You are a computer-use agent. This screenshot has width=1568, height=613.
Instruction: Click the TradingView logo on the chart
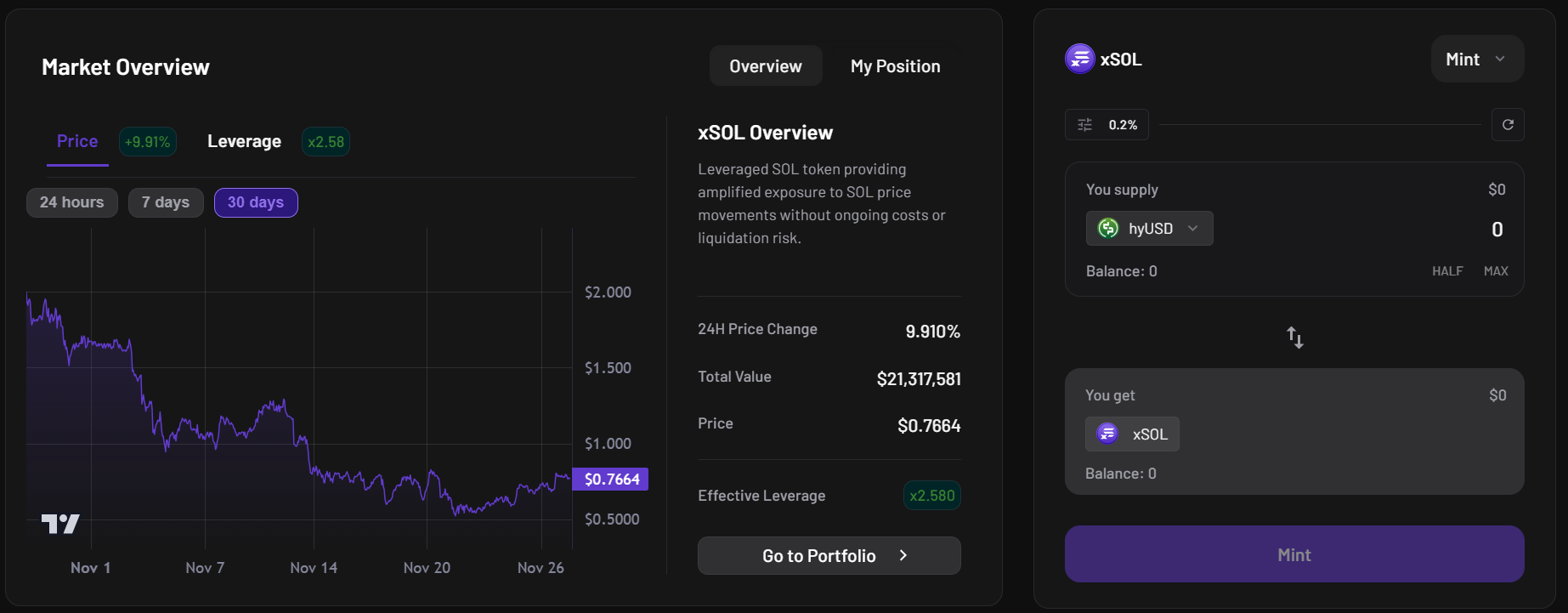click(x=60, y=524)
